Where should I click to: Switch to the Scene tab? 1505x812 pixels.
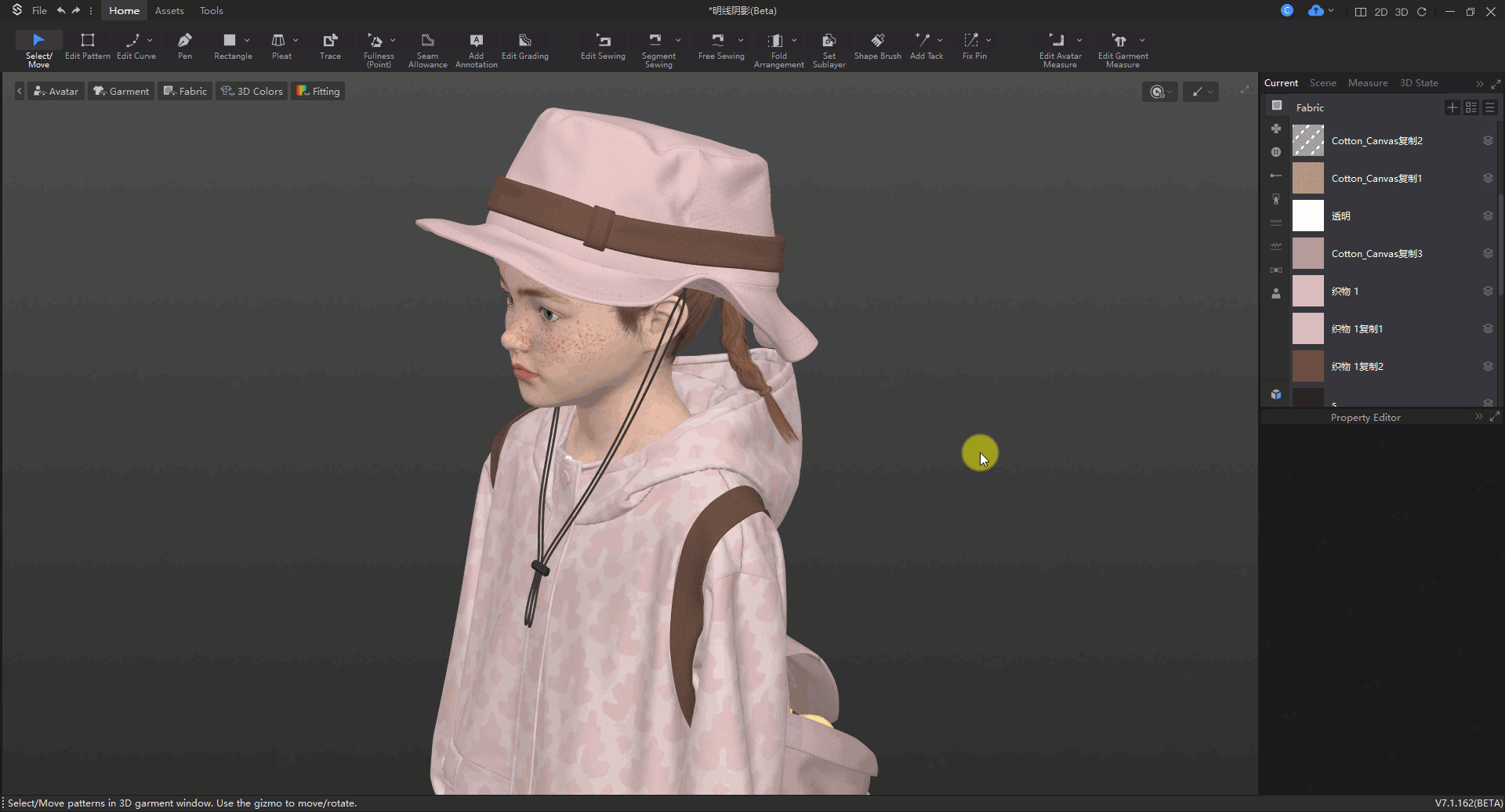1322,83
